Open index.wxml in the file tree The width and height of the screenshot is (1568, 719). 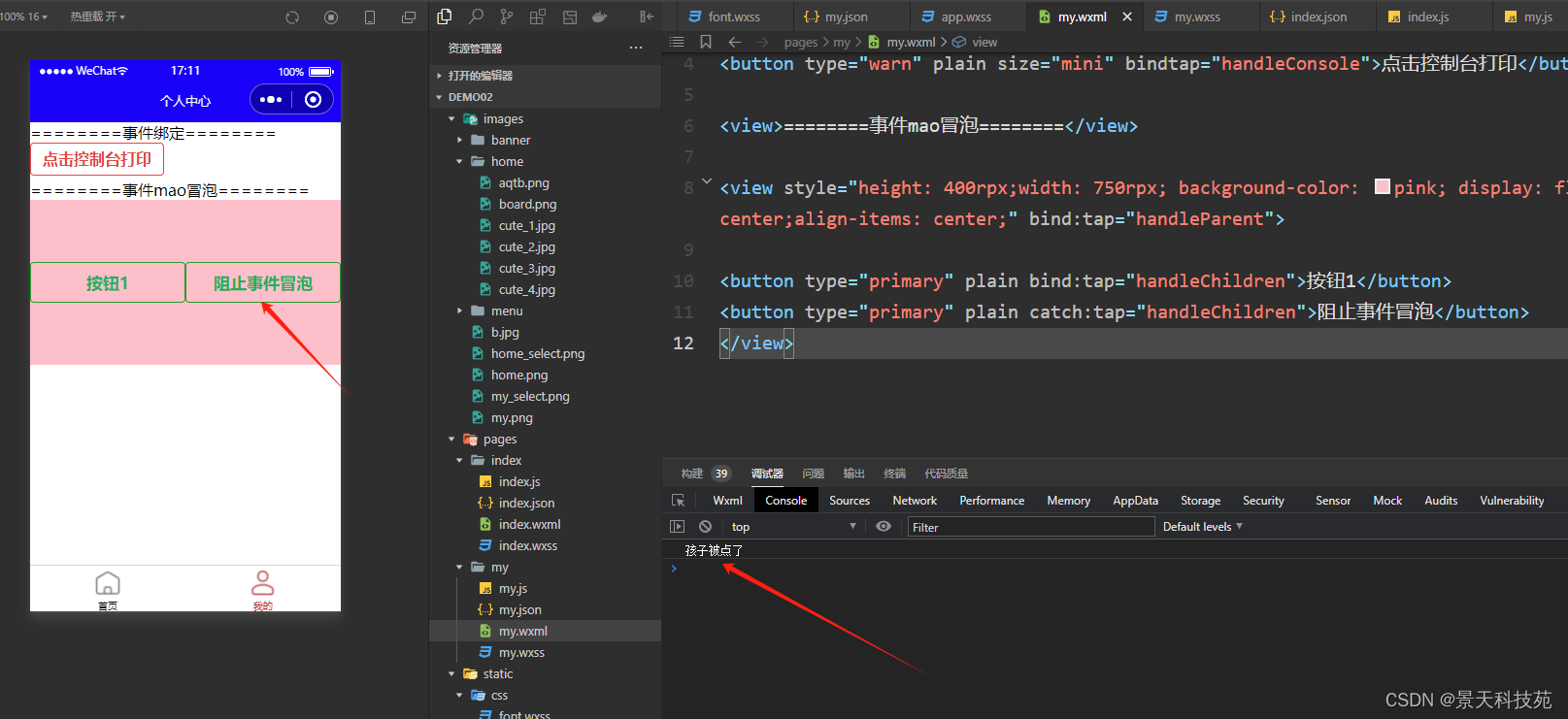[529, 524]
